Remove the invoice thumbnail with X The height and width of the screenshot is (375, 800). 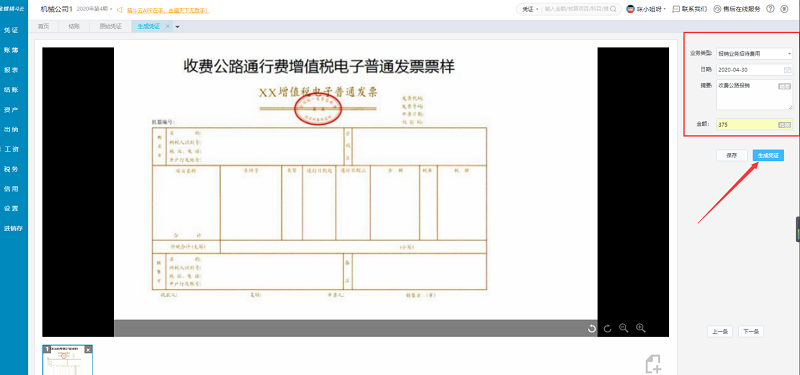[88, 349]
